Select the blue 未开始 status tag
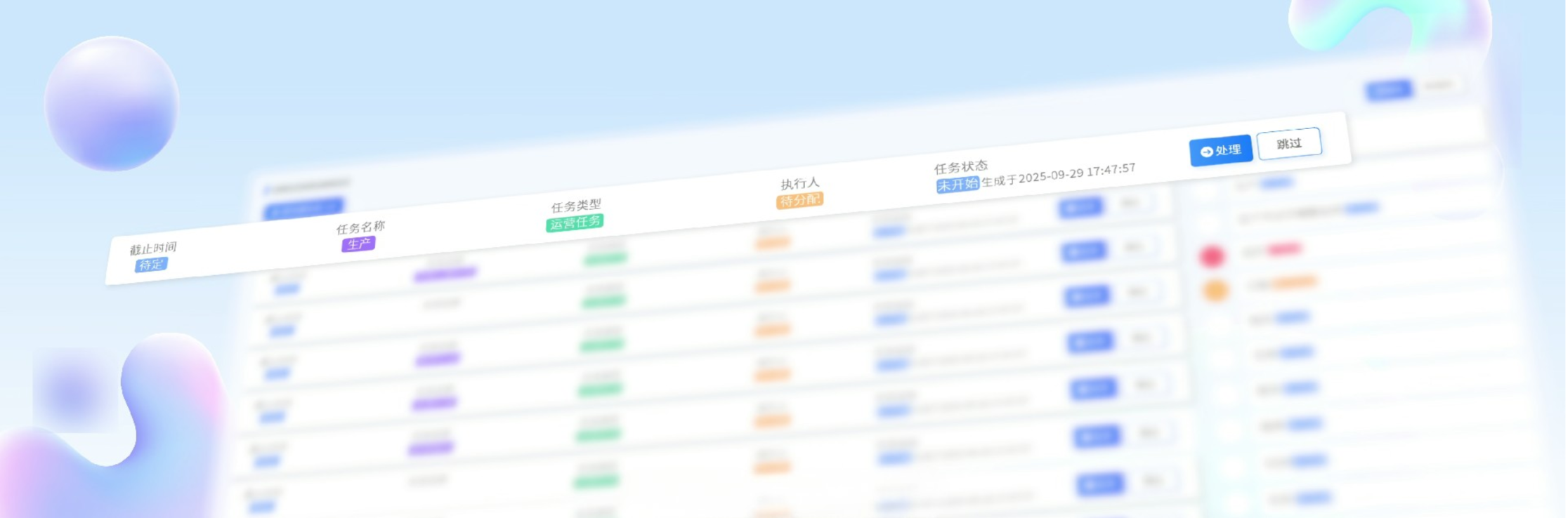The image size is (1568, 518). (957, 185)
